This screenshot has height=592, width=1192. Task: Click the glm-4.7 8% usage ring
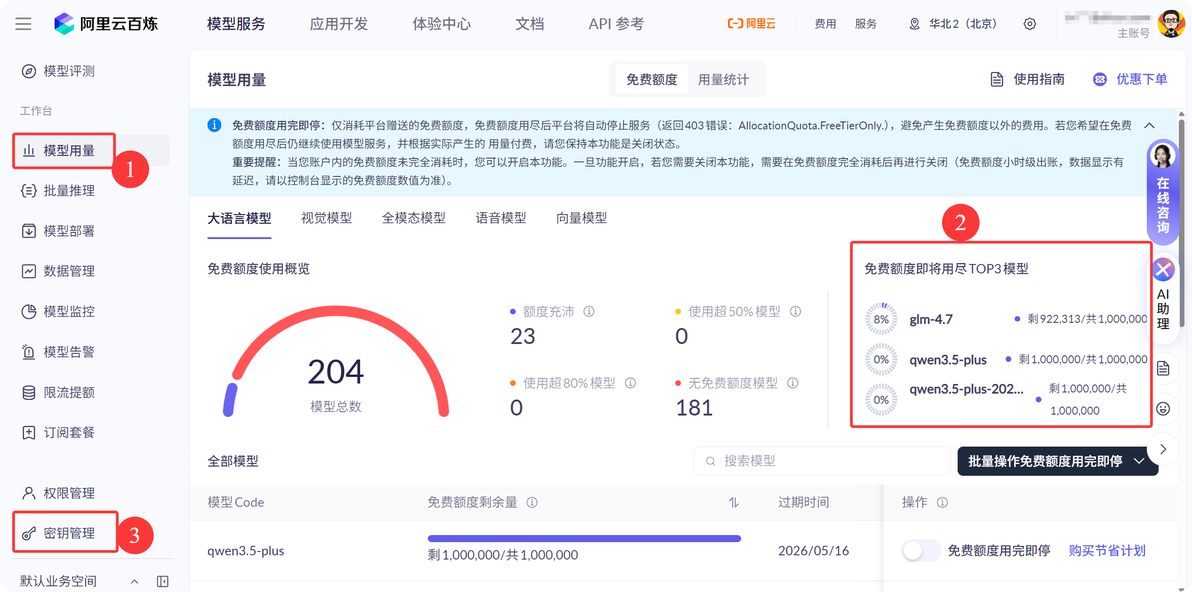(881, 319)
